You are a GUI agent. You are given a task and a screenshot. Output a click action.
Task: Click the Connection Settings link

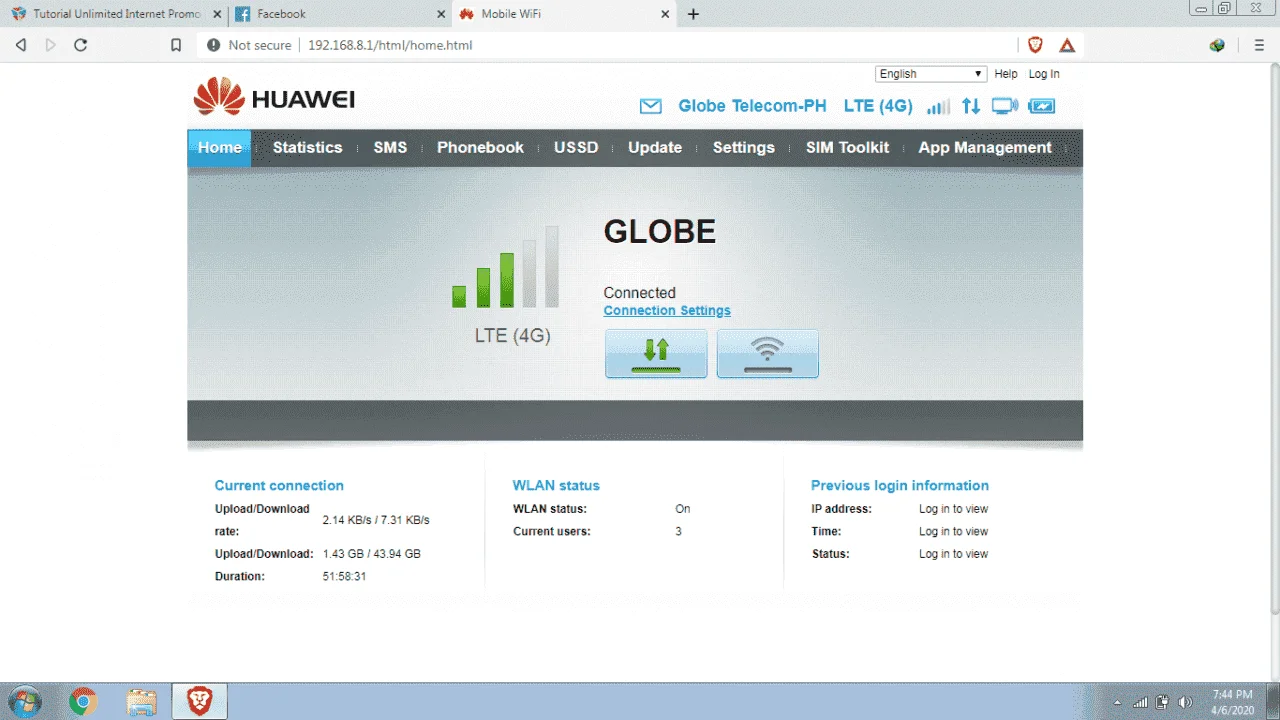pyautogui.click(x=667, y=311)
